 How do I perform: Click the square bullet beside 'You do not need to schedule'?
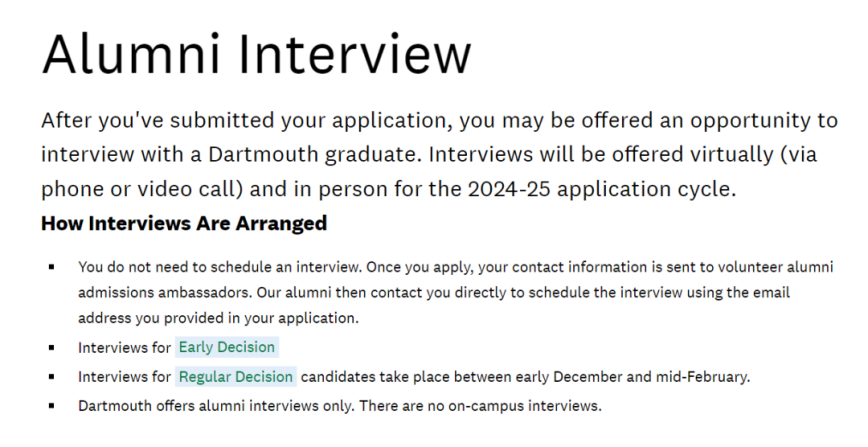coord(51,267)
